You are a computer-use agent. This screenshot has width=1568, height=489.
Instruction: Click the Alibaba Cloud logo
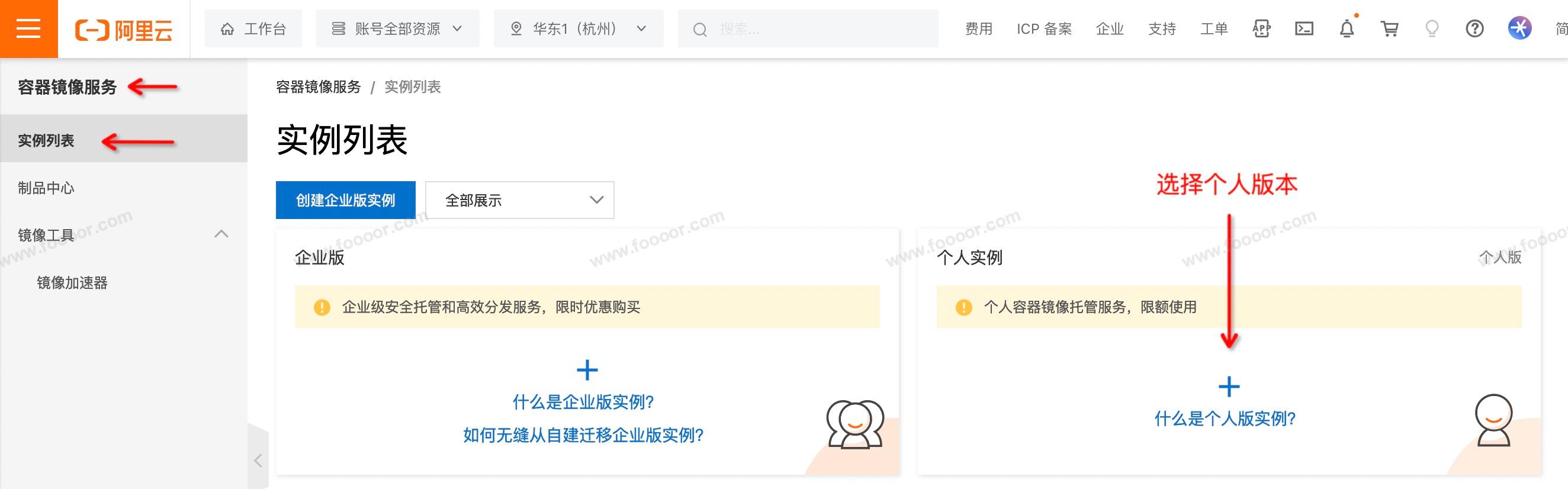click(x=124, y=29)
